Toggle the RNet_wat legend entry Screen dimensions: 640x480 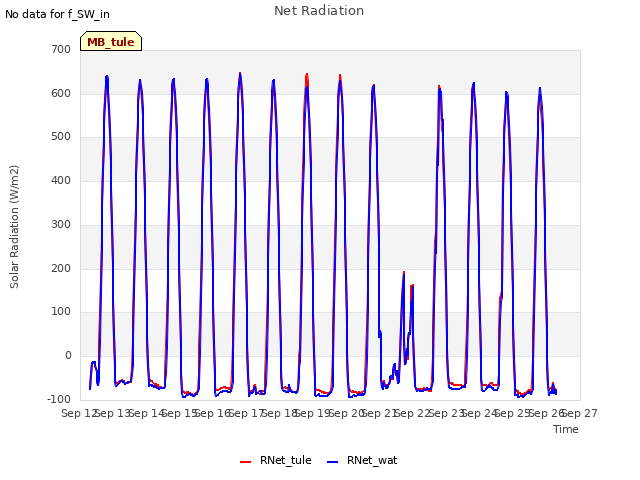tap(362, 460)
